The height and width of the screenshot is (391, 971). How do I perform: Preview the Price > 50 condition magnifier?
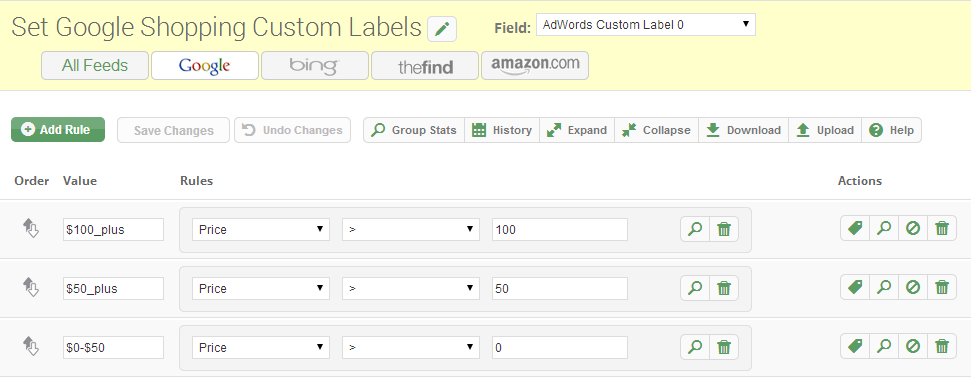(695, 288)
